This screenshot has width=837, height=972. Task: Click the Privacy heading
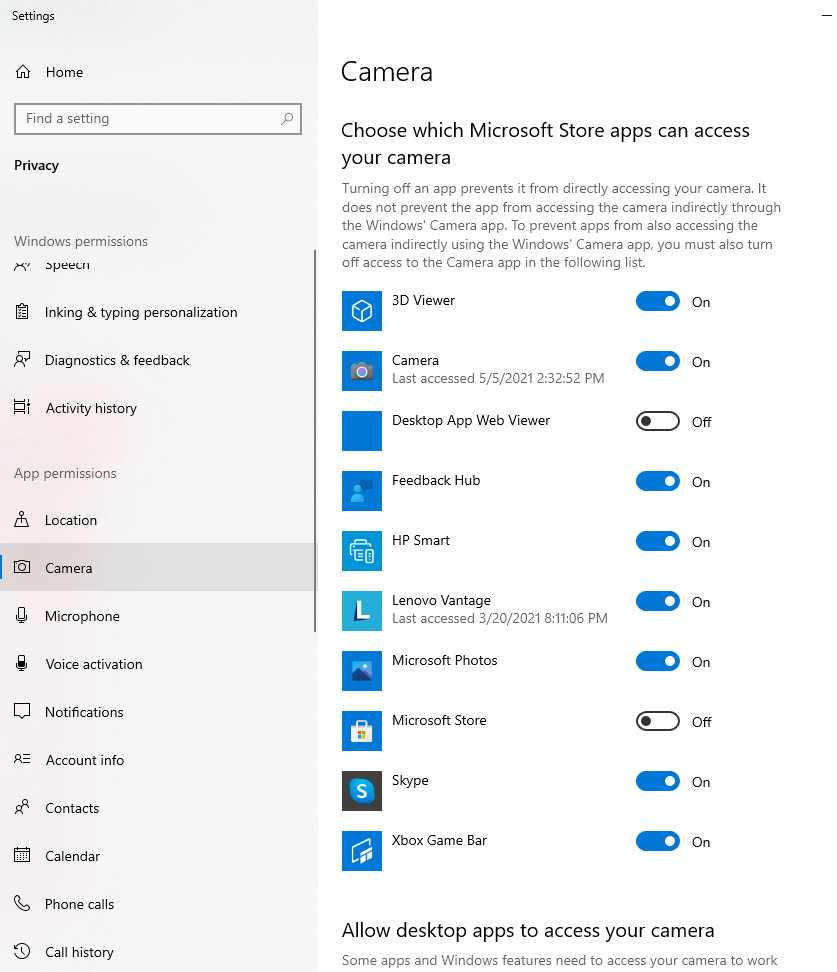coord(37,165)
